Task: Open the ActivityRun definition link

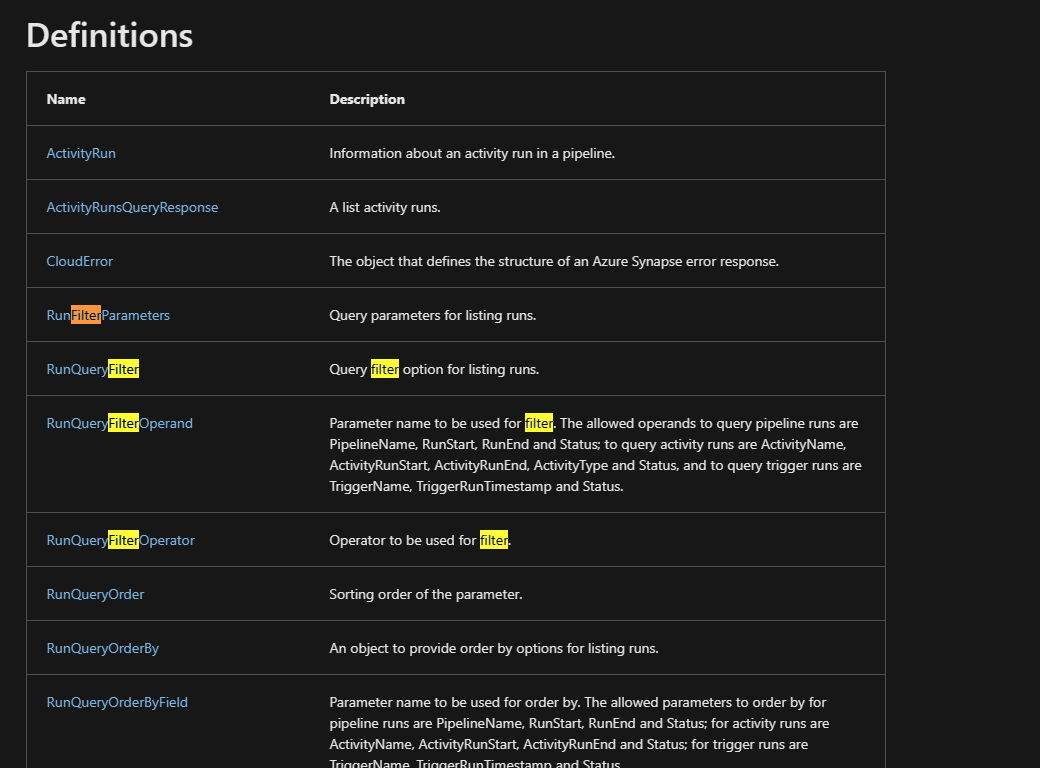Action: (x=81, y=152)
